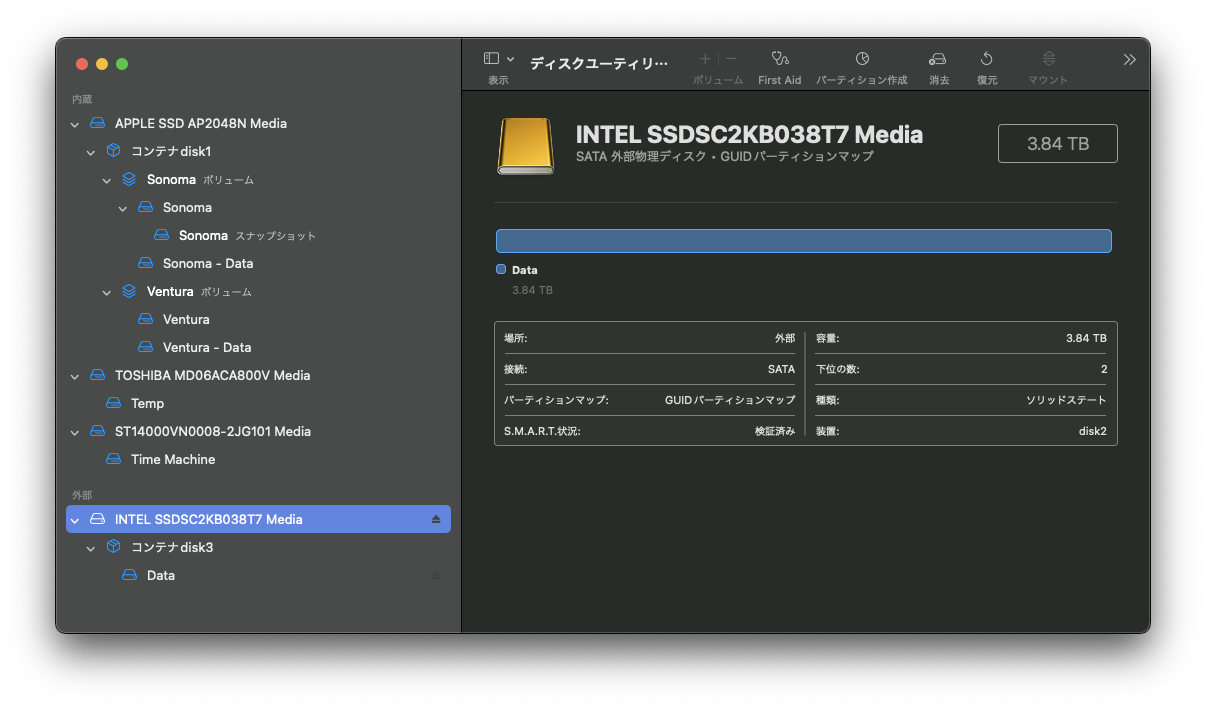Click the Ventura ボリューム volume group layers icon
This screenshot has width=1206, height=707.
(129, 291)
